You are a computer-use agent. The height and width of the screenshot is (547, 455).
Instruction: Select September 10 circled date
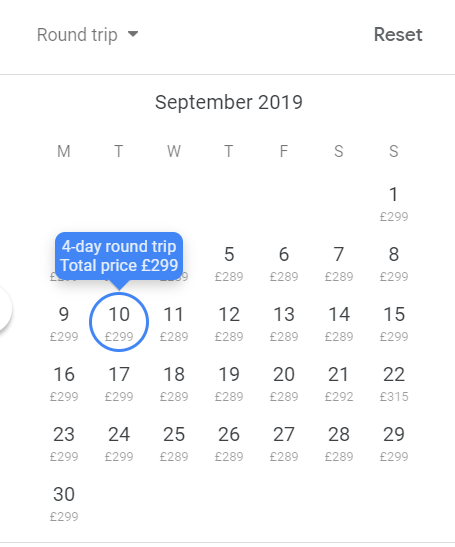point(119,322)
